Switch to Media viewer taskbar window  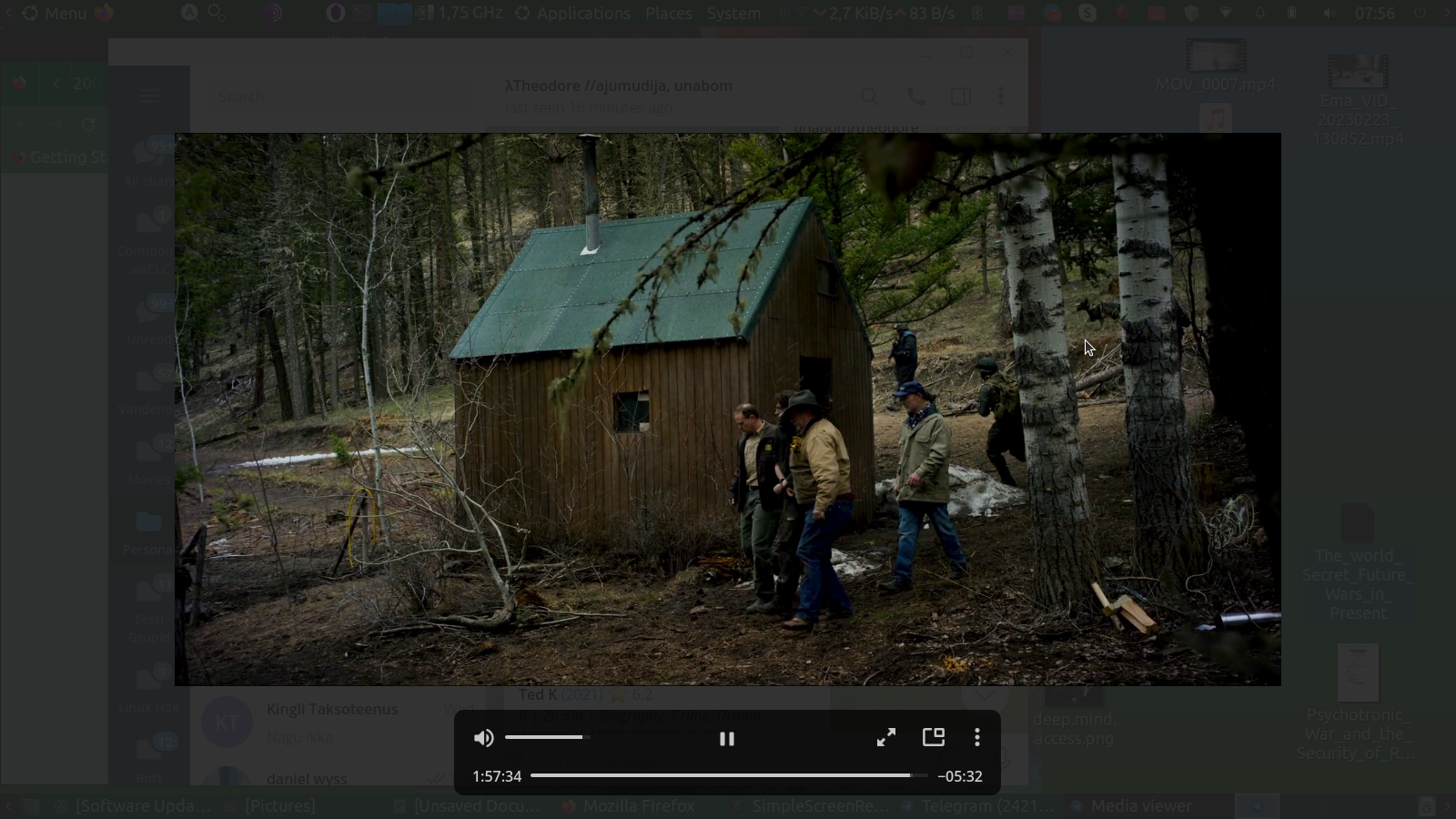(x=1132, y=806)
